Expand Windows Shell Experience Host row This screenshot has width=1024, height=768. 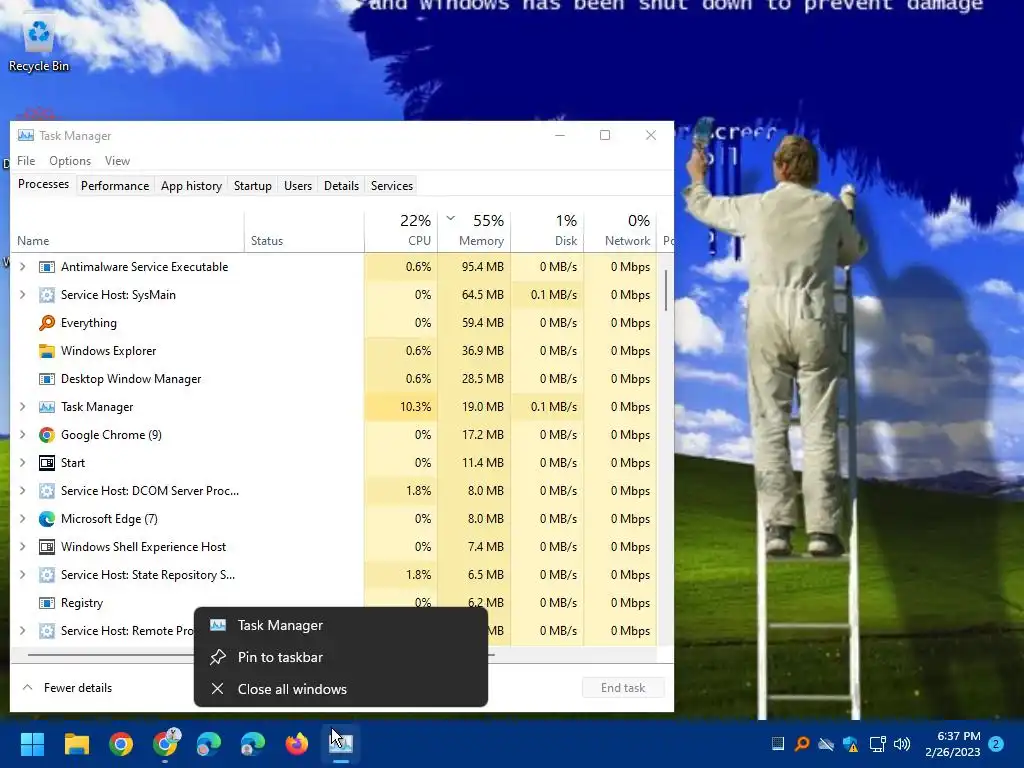(23, 547)
